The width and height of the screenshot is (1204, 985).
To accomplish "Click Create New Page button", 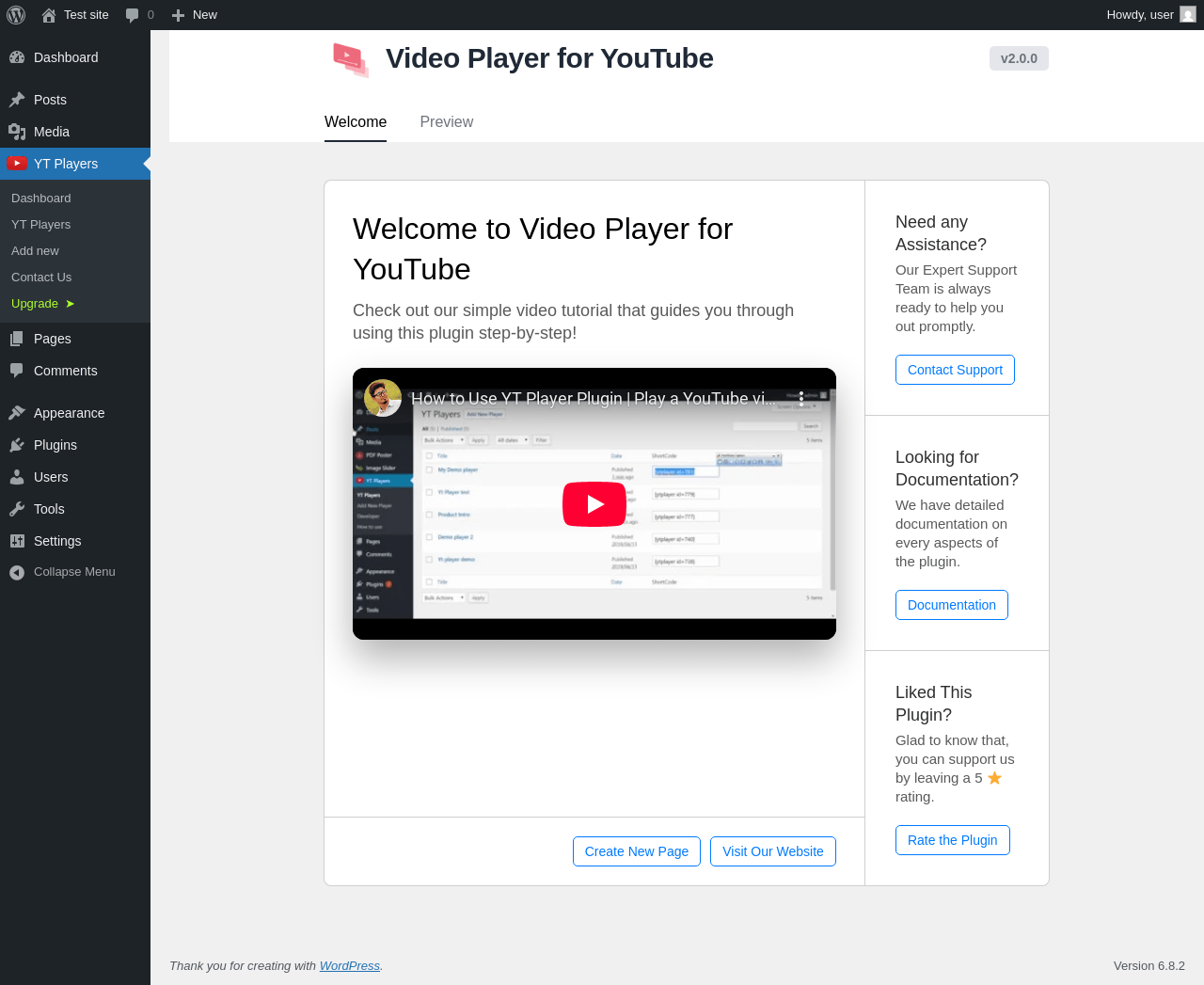I will click(637, 851).
